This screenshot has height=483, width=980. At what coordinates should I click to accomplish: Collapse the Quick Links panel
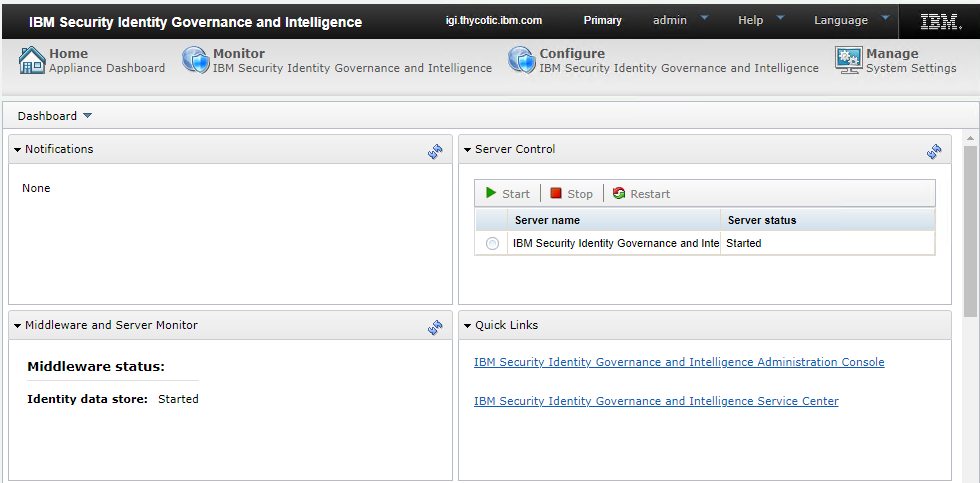coord(468,326)
